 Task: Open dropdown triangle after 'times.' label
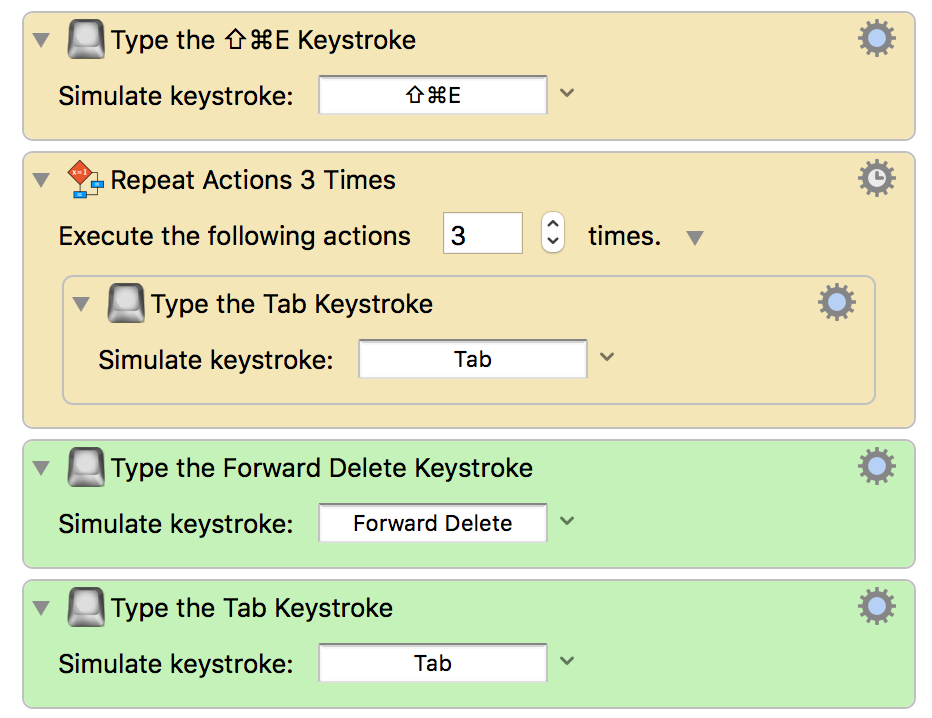694,238
